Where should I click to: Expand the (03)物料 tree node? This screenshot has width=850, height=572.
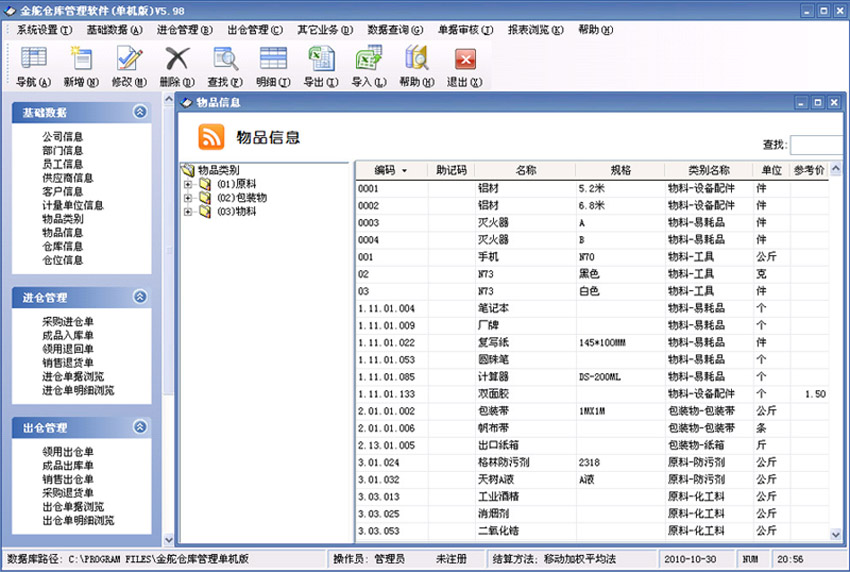point(188,211)
